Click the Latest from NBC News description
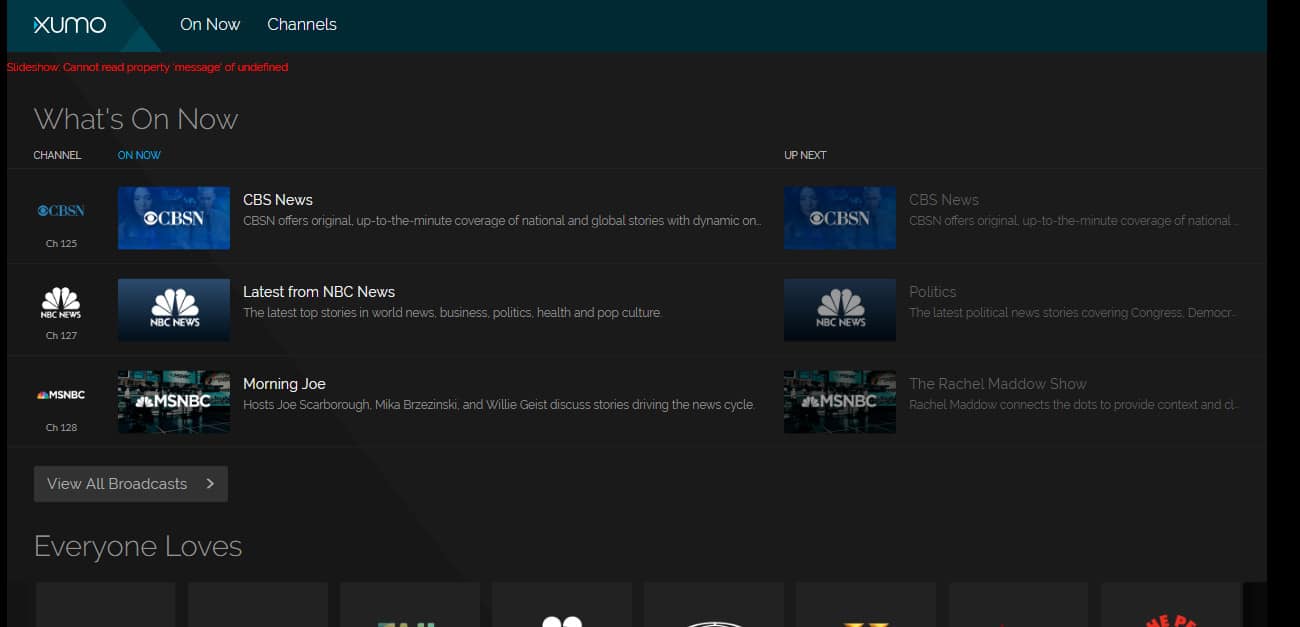This screenshot has height=627, width=1300. [452, 313]
